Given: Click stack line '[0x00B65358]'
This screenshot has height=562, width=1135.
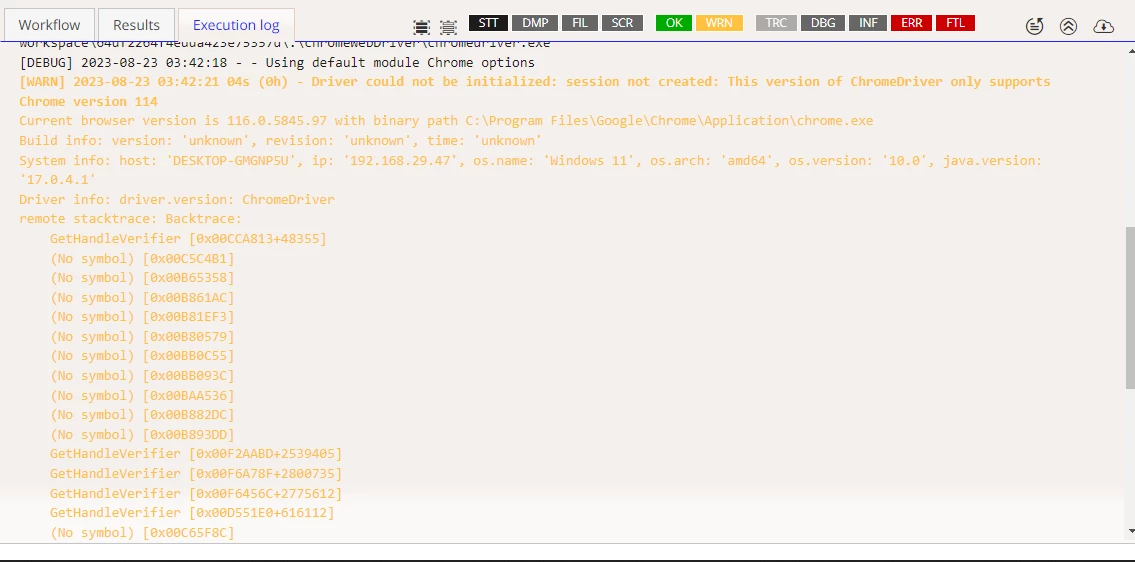Looking at the screenshot, I should pyautogui.click(x=142, y=278).
